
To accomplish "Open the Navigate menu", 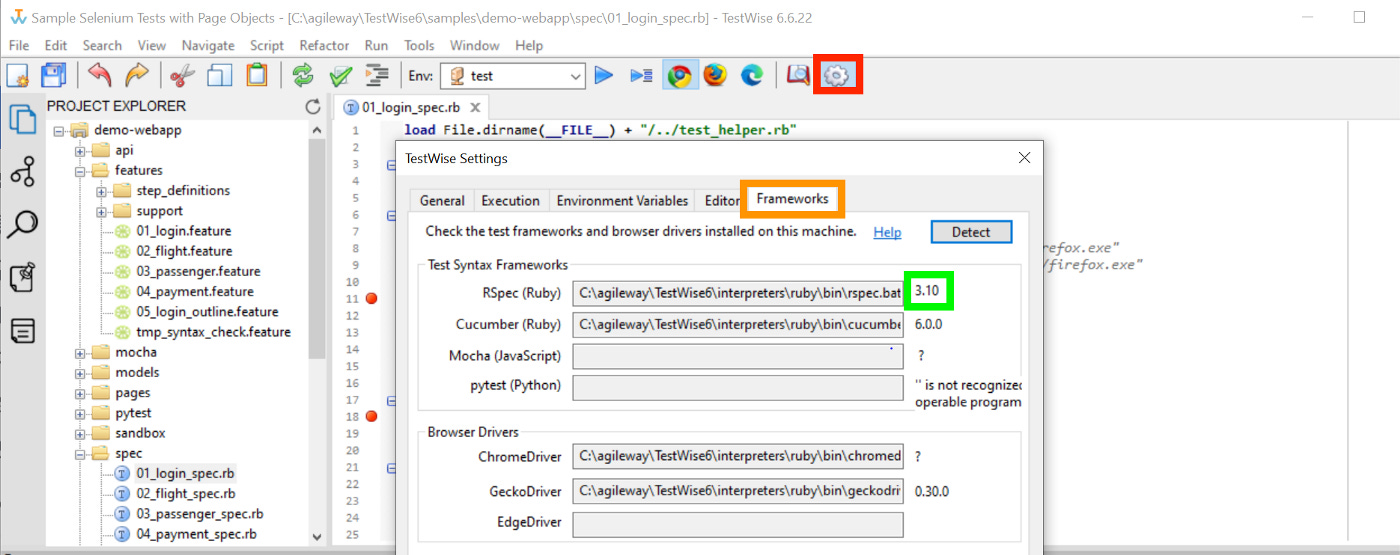I will tap(208, 45).
